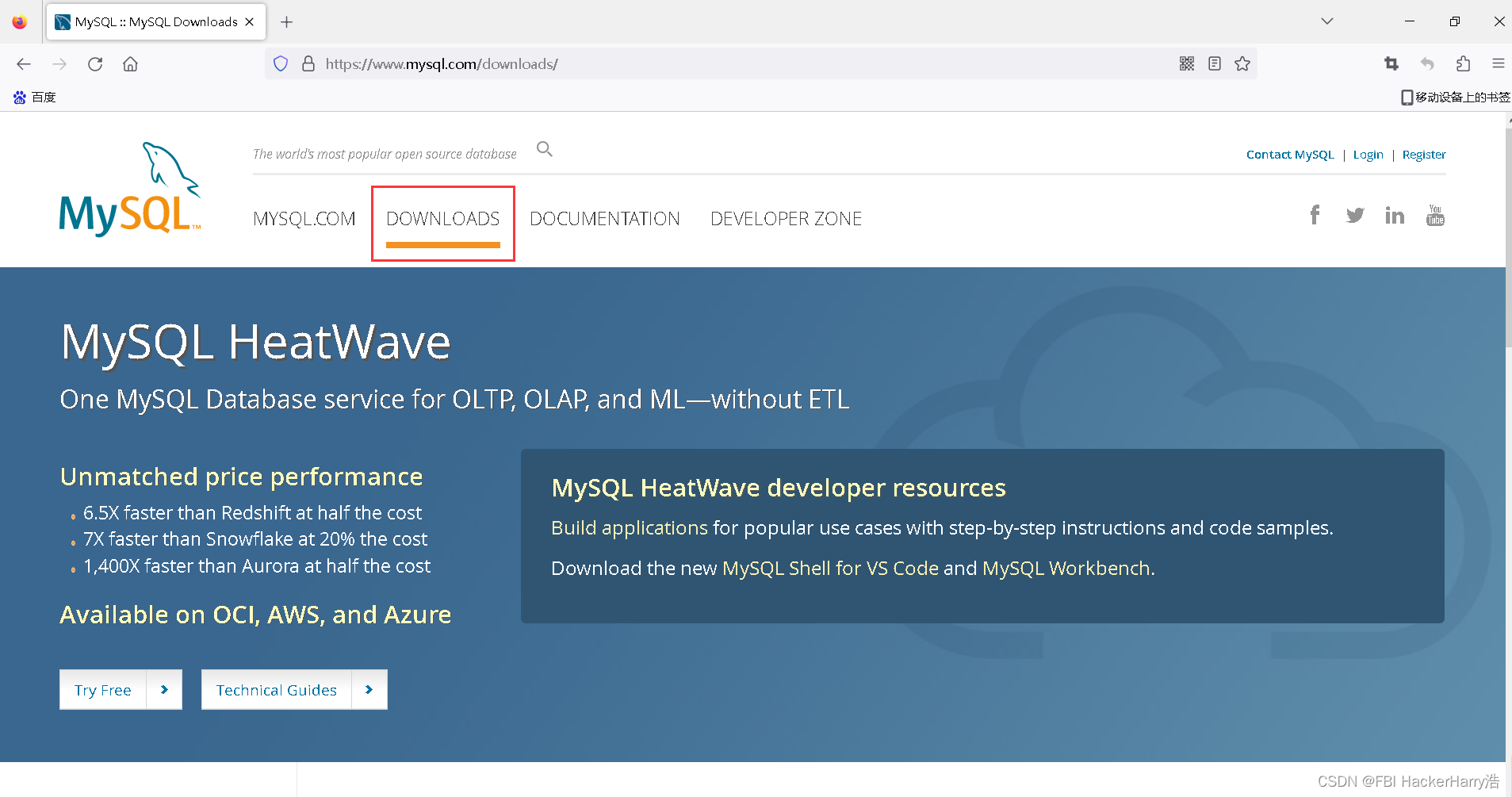Image resolution: width=1512 pixels, height=797 pixels.
Task: Open MySQL Twitter page icon
Action: [1355, 215]
